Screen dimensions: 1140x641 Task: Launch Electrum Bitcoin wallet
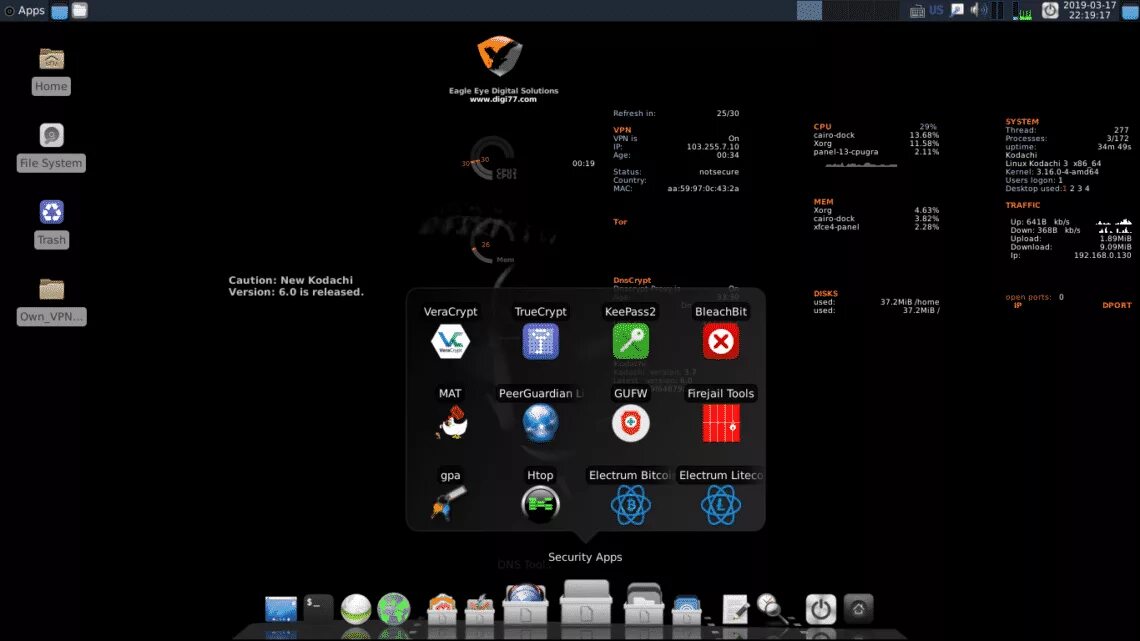tap(630, 504)
